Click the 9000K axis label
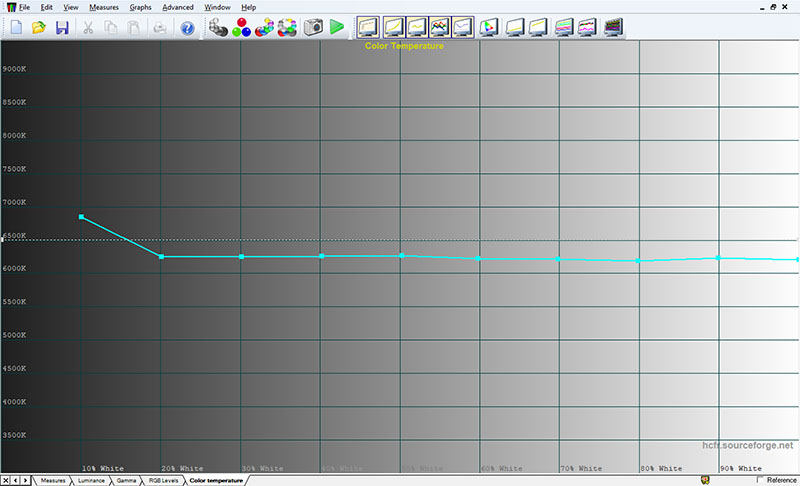The height and width of the screenshot is (486, 800). point(14,69)
